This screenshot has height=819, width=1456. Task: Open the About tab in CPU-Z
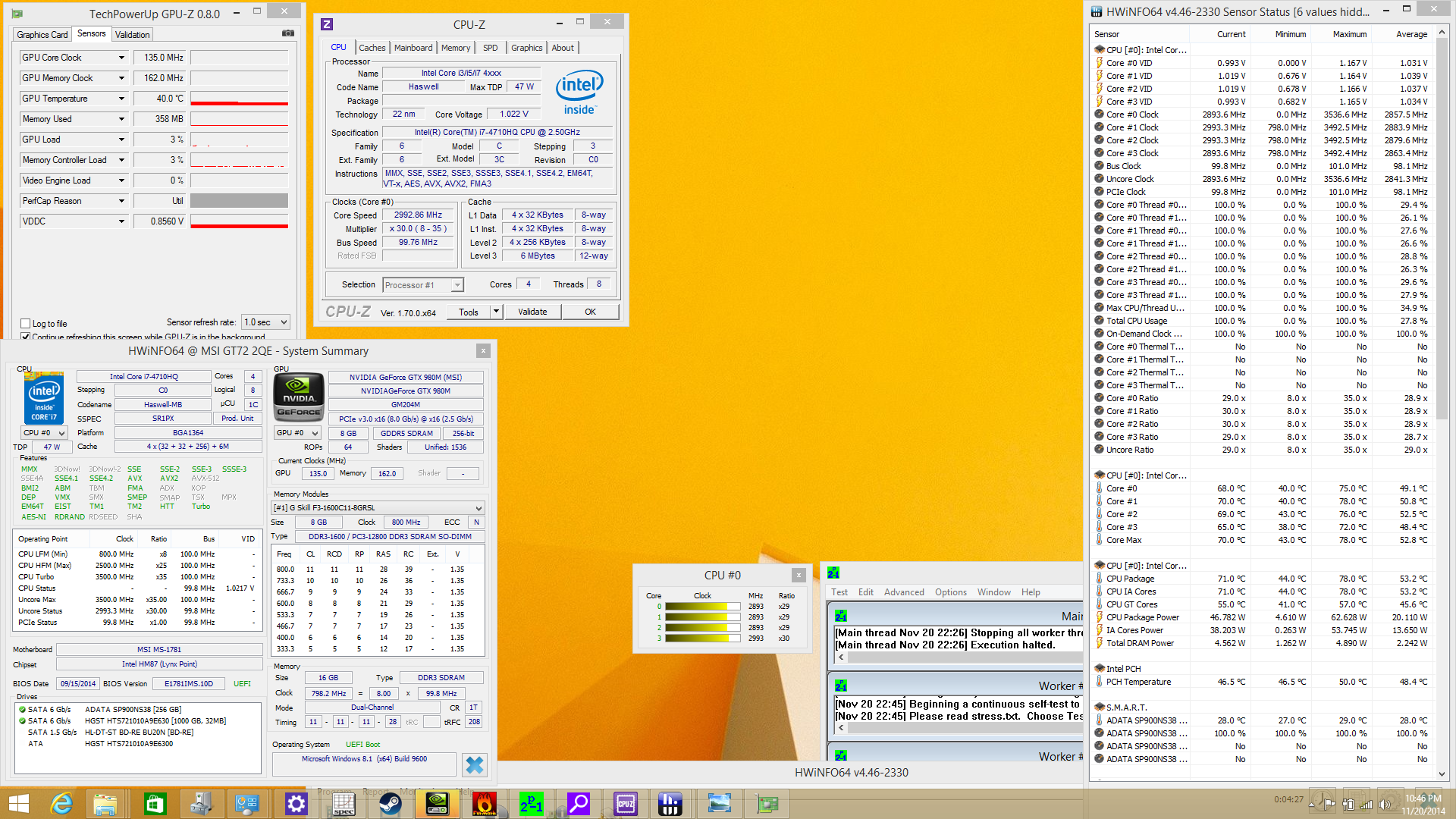coord(563,48)
